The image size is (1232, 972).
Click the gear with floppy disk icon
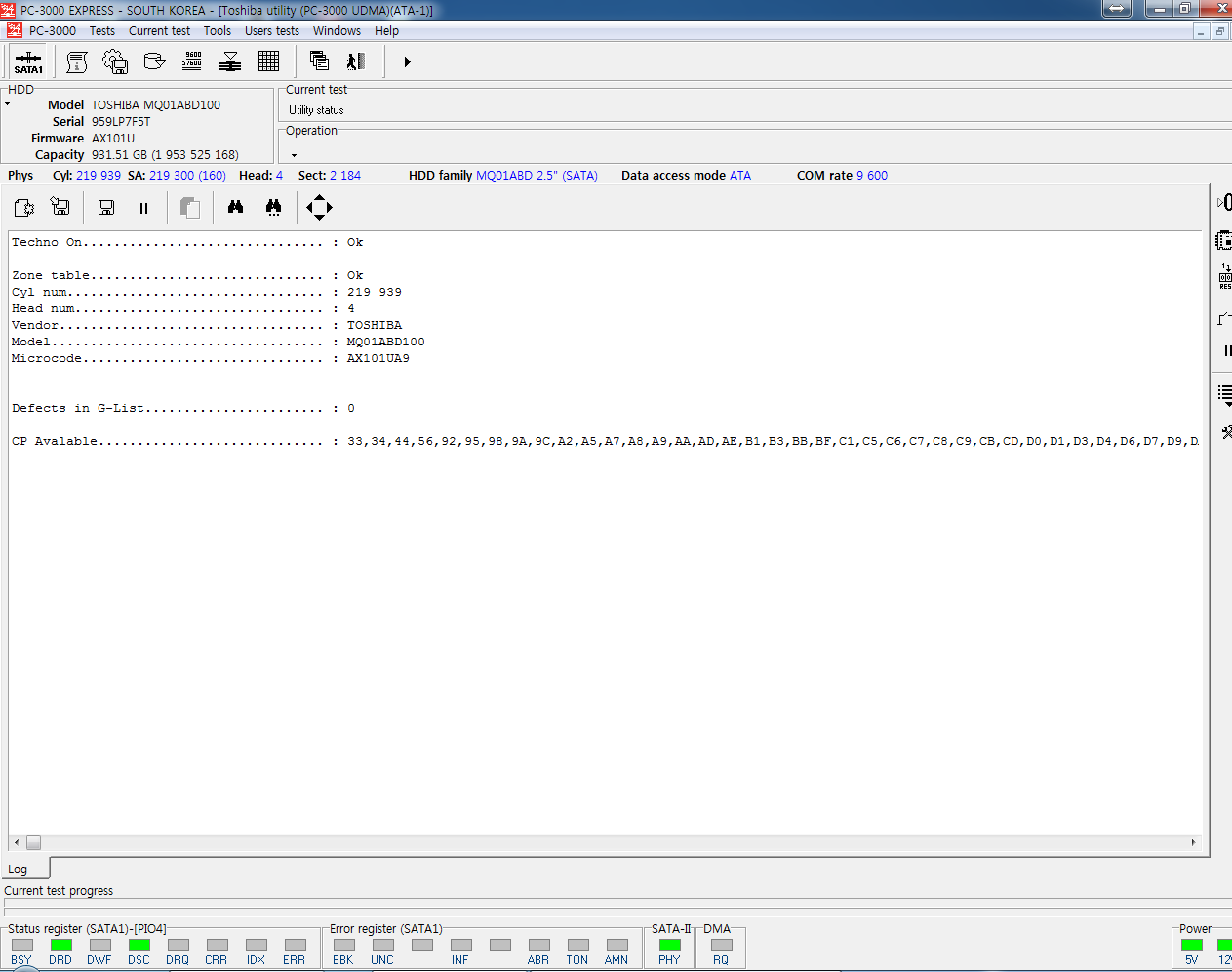pyautogui.click(x=115, y=62)
